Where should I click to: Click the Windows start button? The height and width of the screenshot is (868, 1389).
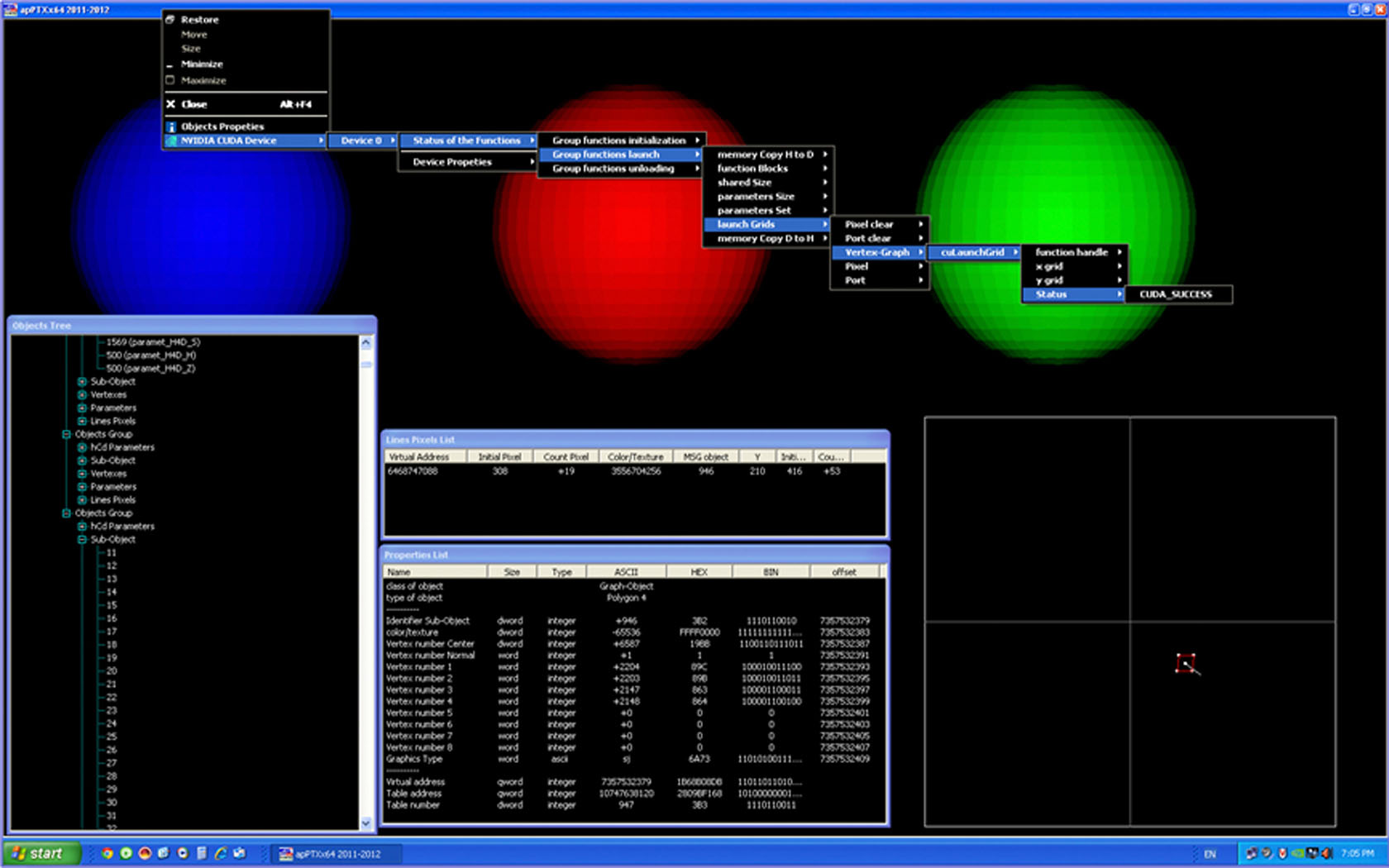tap(41, 853)
